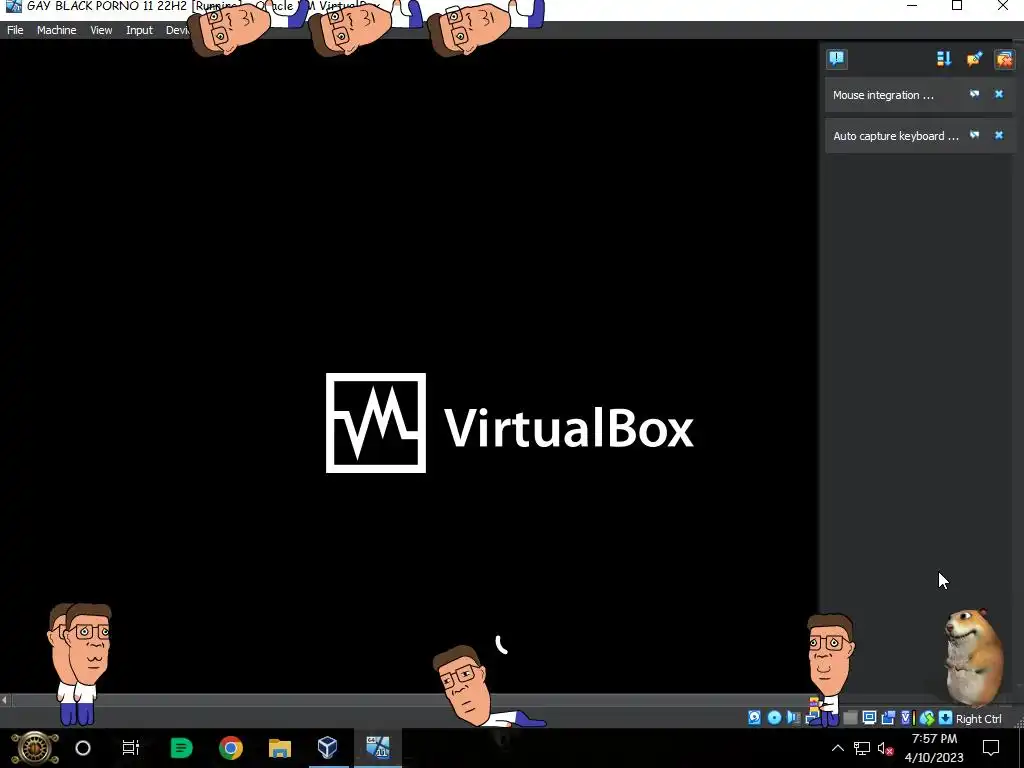Click the Right Ctrl host key label
Viewport: 1024px width, 768px height.
click(978, 718)
